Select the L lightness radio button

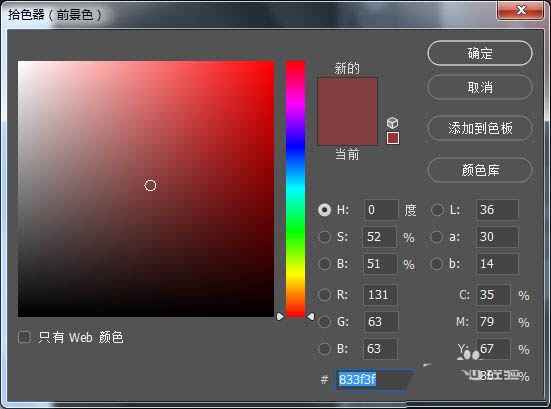coord(437,210)
